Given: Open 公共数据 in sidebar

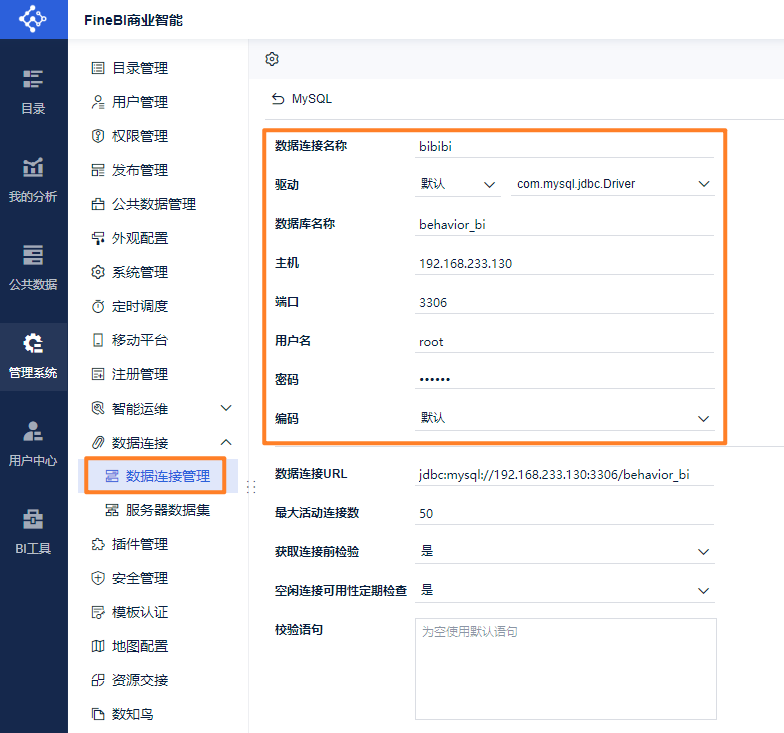Looking at the screenshot, I should pos(33,268).
